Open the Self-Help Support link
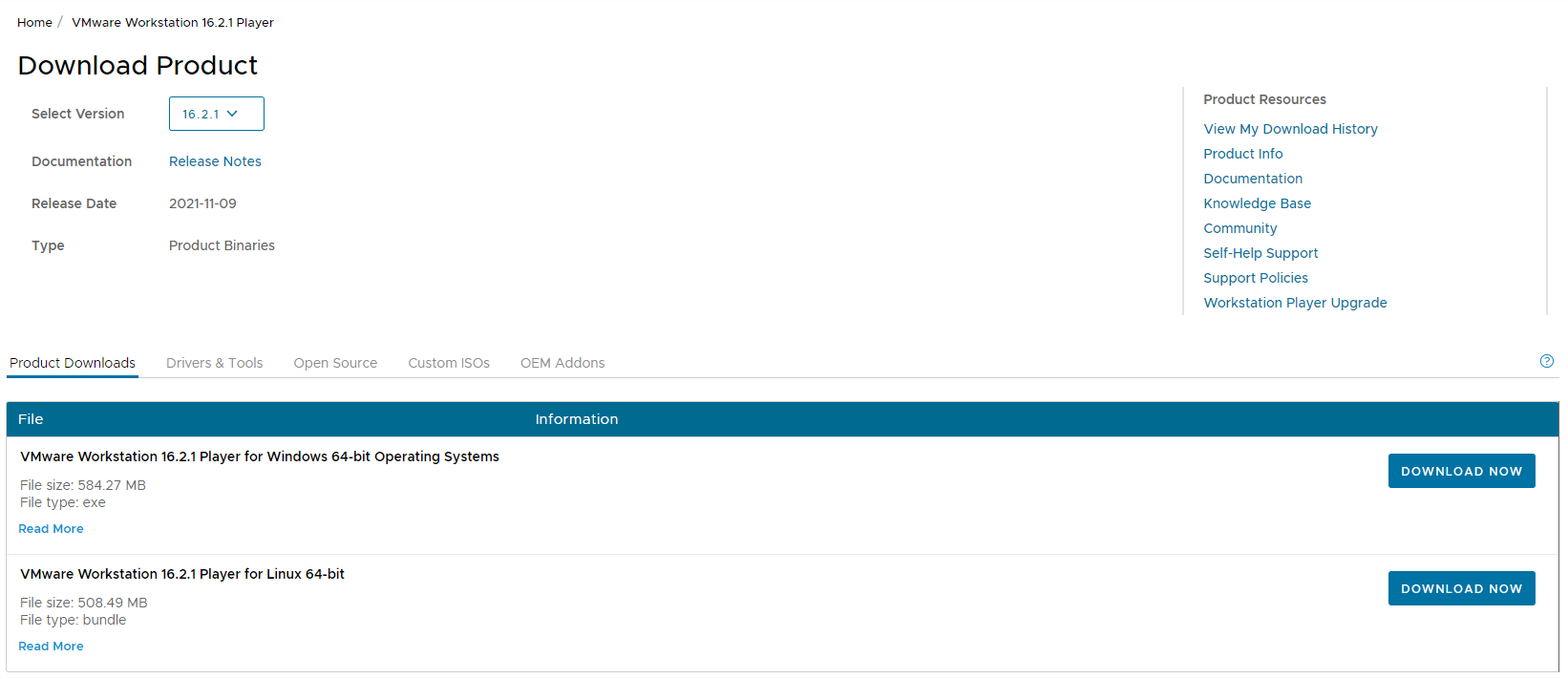The width and height of the screenshot is (1568, 679). (x=1261, y=253)
